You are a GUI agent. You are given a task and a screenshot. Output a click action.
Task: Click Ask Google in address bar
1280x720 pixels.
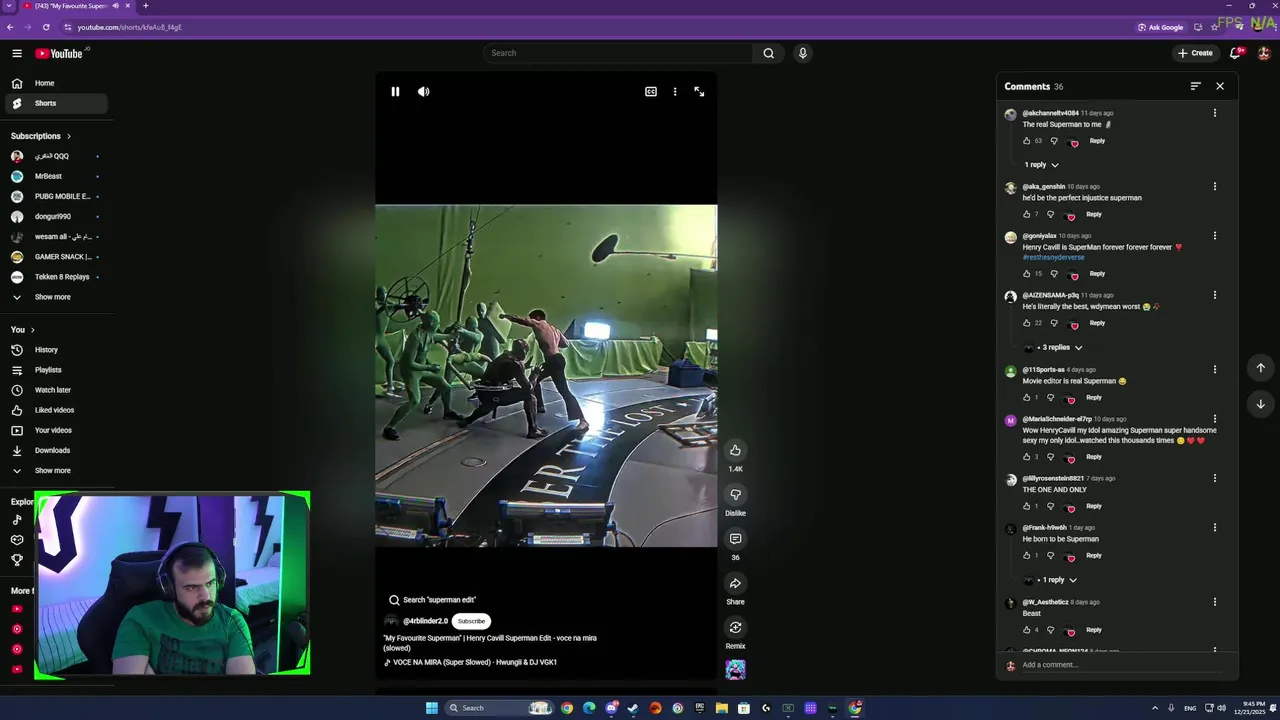[x=1161, y=27]
